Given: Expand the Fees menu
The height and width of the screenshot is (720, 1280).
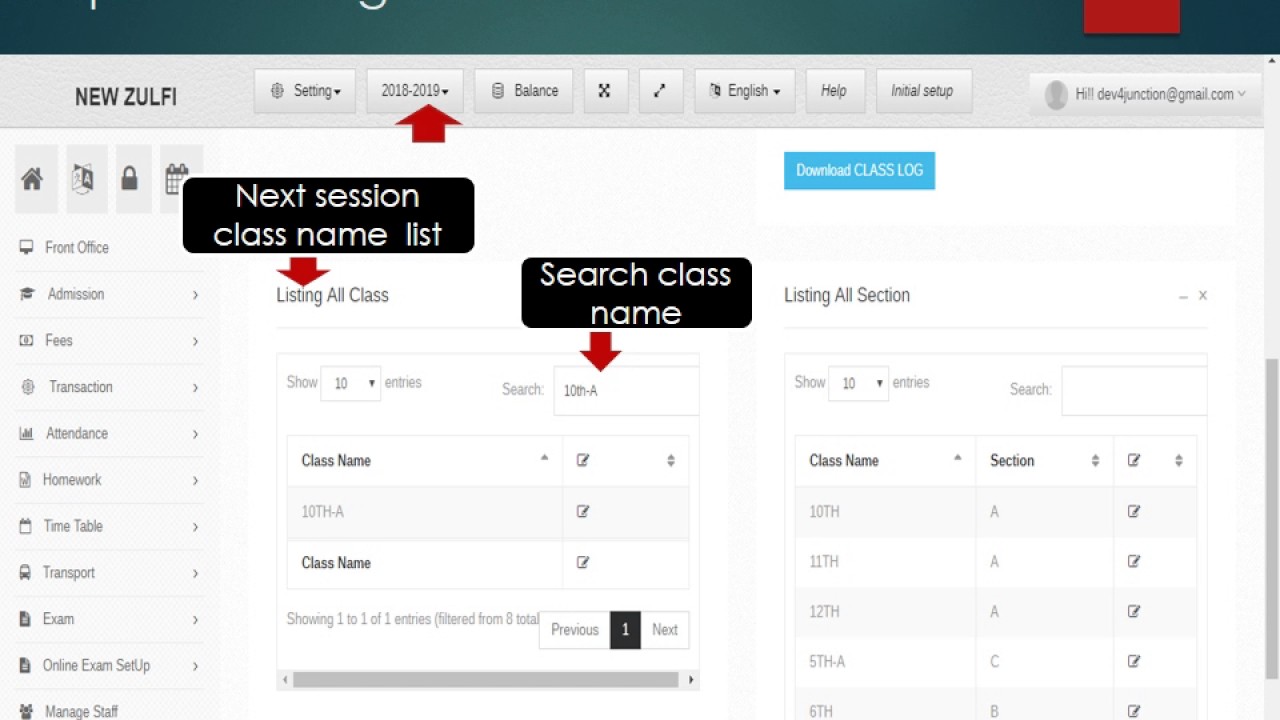Looking at the screenshot, I should coord(109,341).
